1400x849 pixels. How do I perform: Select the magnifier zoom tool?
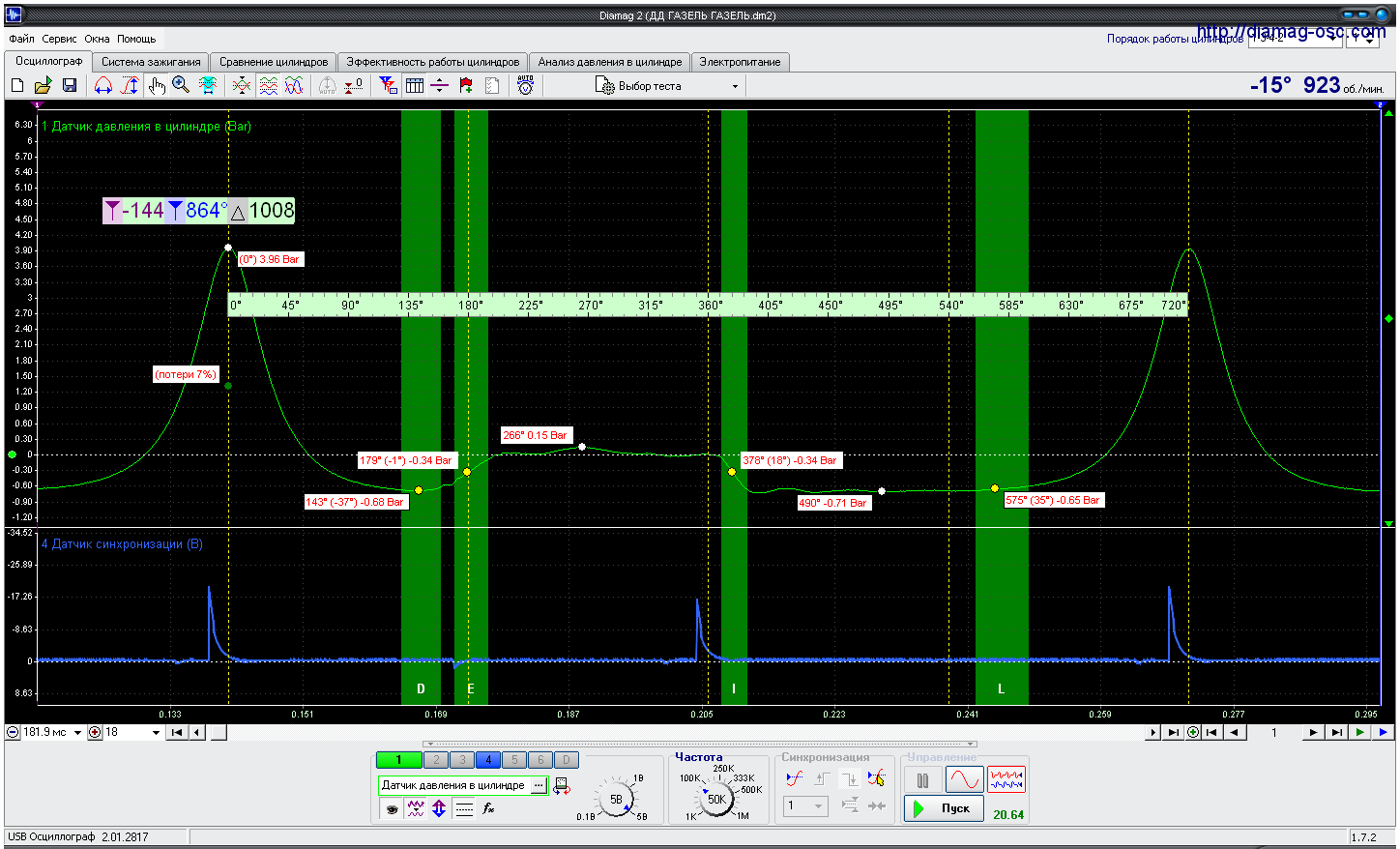[x=181, y=85]
